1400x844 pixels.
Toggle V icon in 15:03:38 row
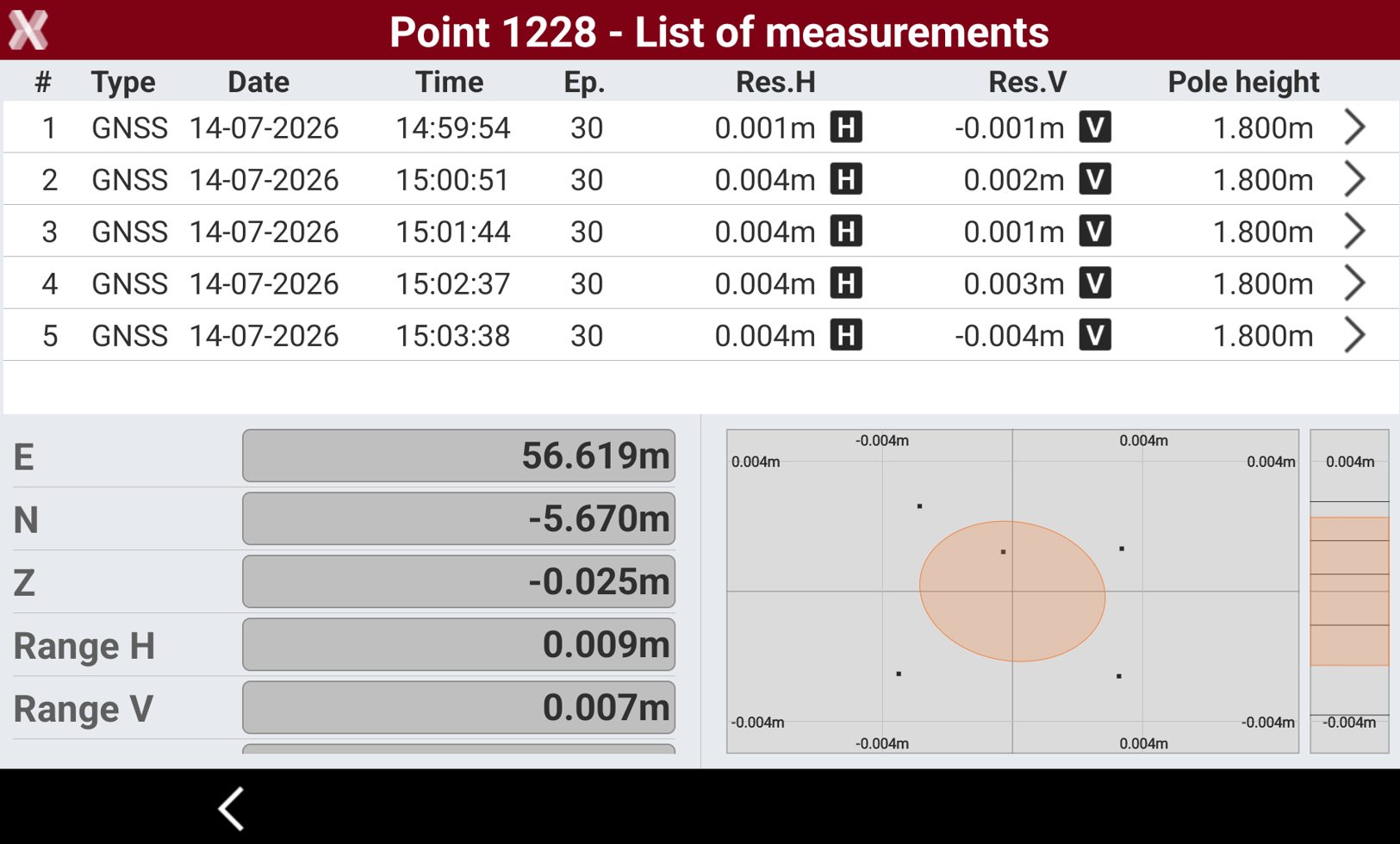[x=1095, y=335]
